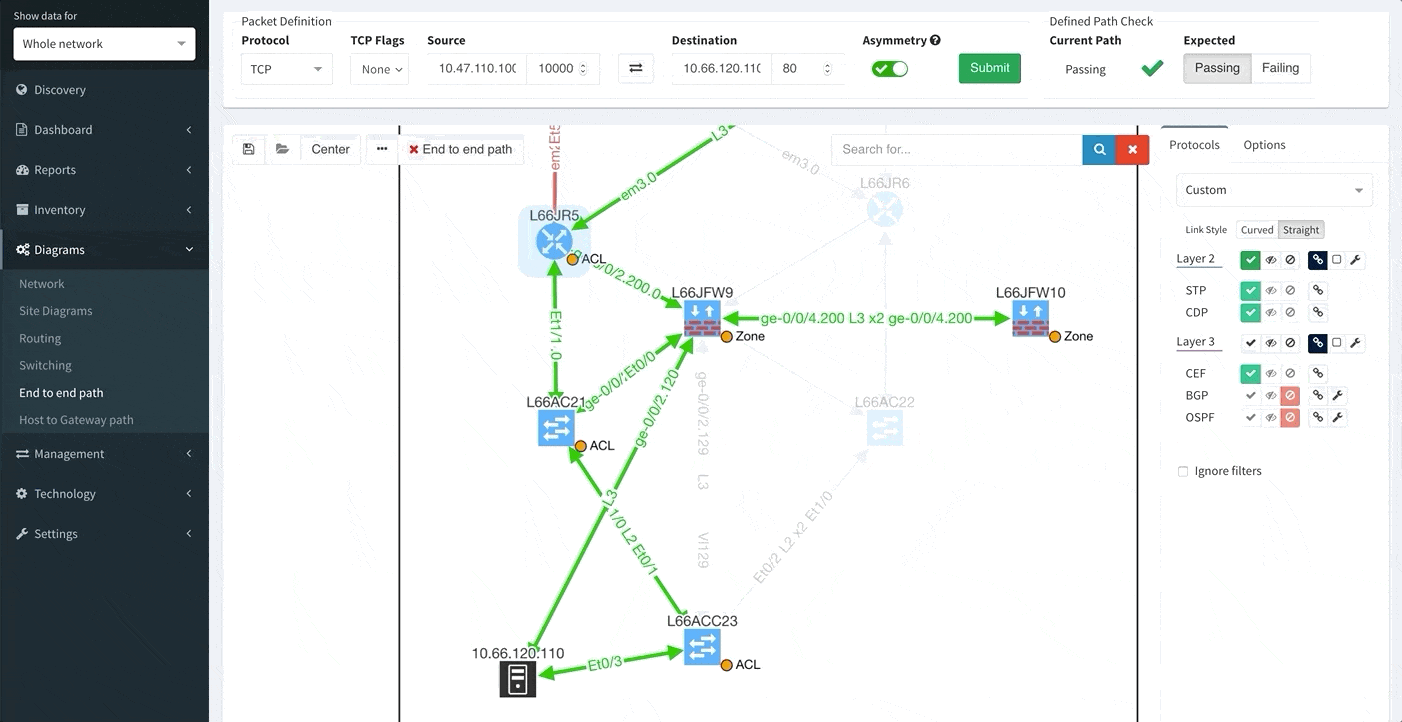Expand the Reports sidebar menu
Viewport: 1402px width, 722px height.
coord(104,170)
